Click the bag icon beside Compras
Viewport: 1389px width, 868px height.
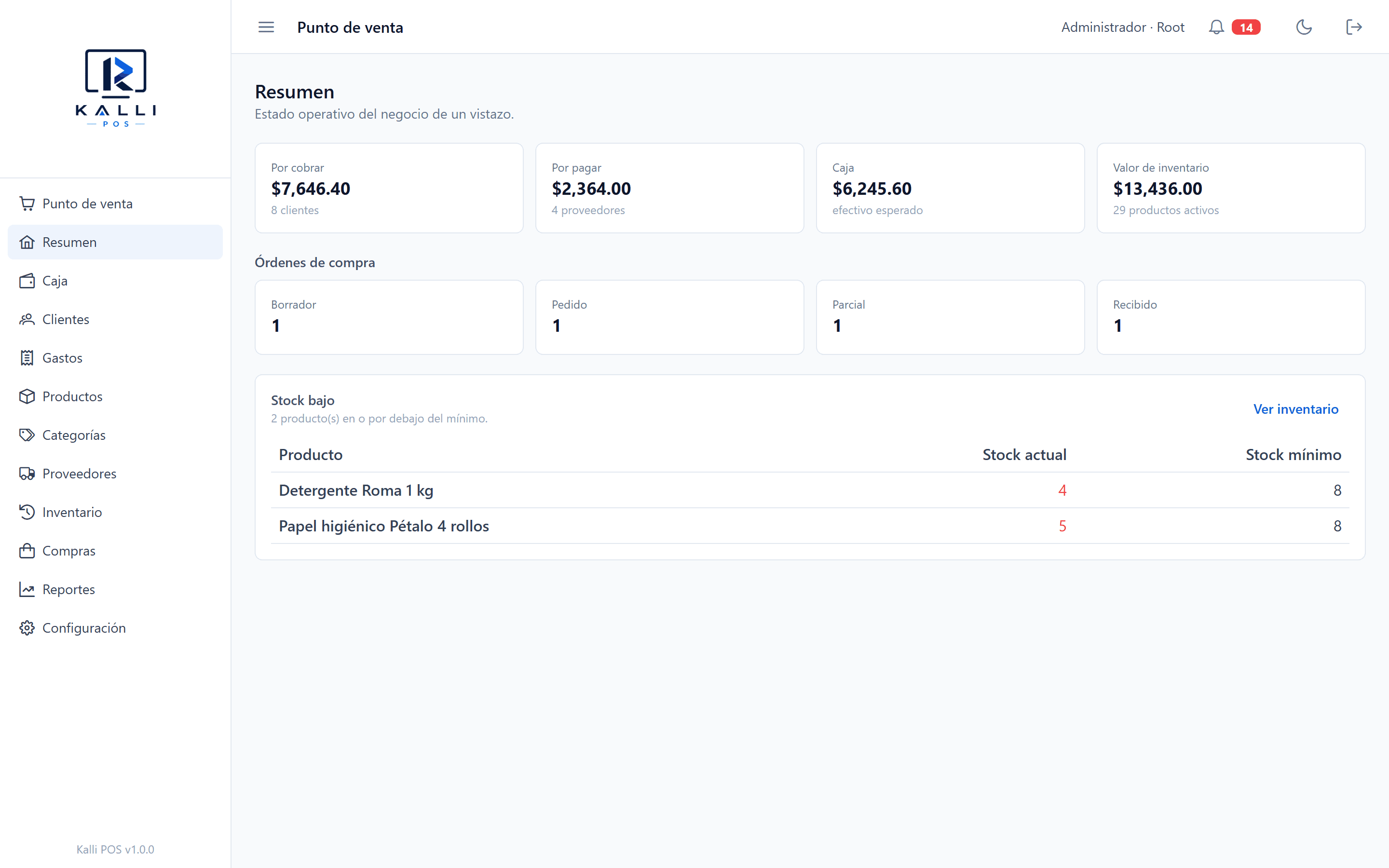click(x=27, y=551)
